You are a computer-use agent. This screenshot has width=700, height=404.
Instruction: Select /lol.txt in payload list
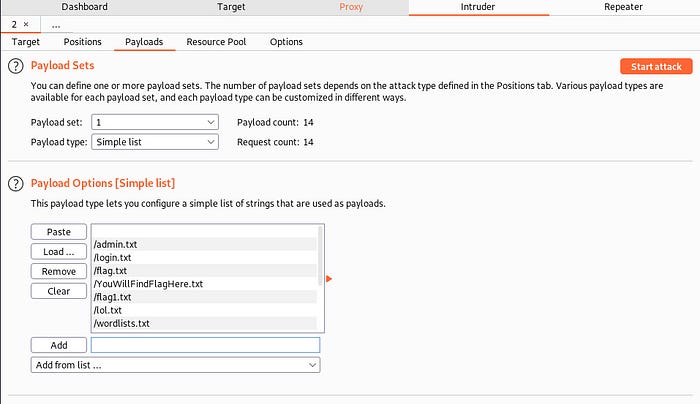(204, 310)
